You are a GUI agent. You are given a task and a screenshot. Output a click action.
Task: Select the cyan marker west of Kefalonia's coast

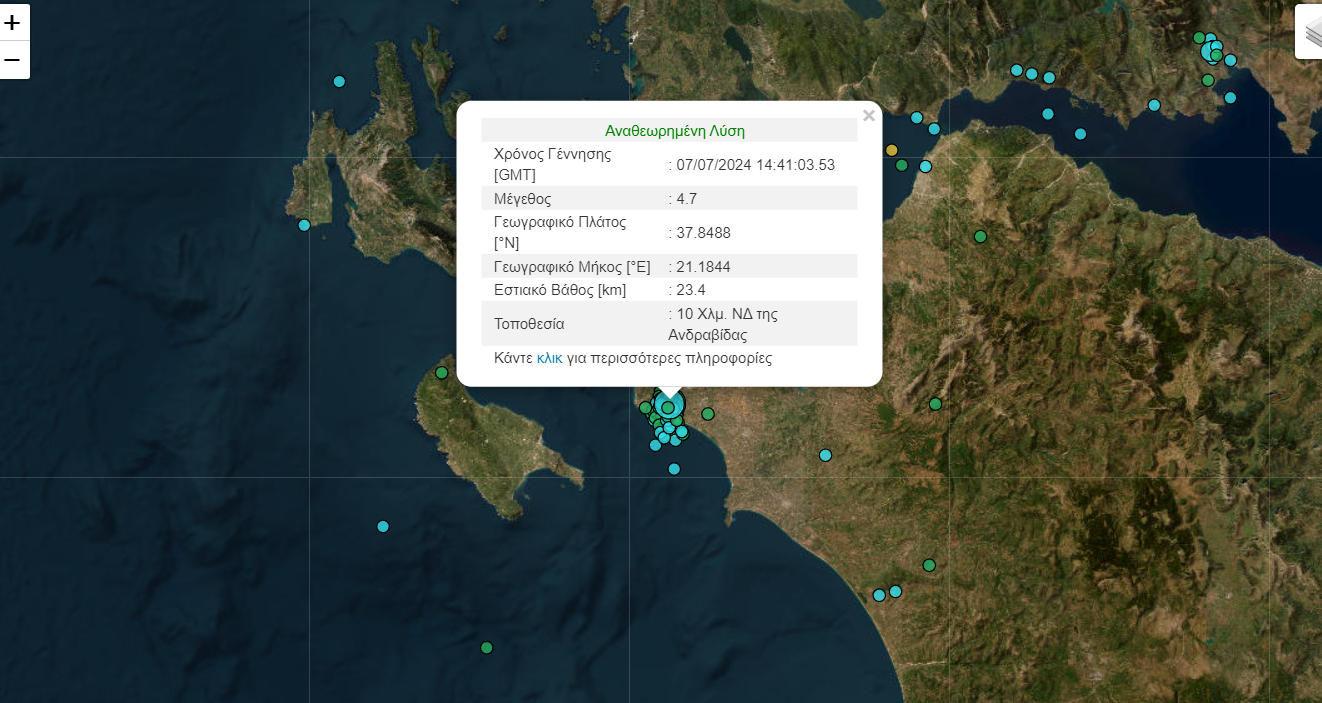(x=304, y=225)
